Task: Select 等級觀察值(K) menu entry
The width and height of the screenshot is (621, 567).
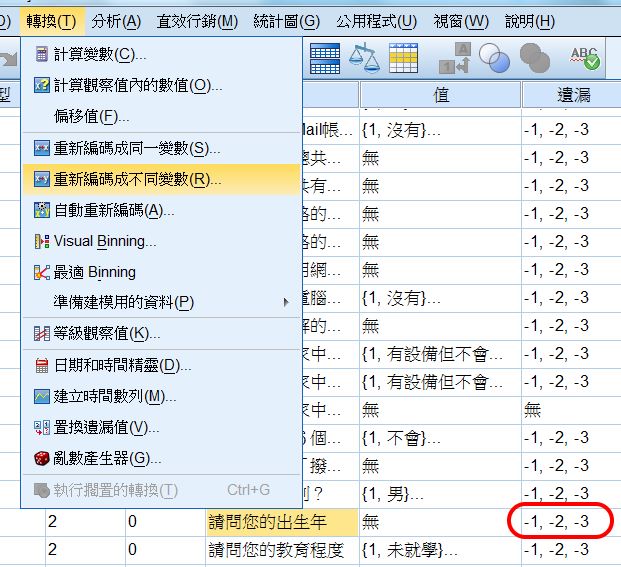Action: (x=160, y=333)
